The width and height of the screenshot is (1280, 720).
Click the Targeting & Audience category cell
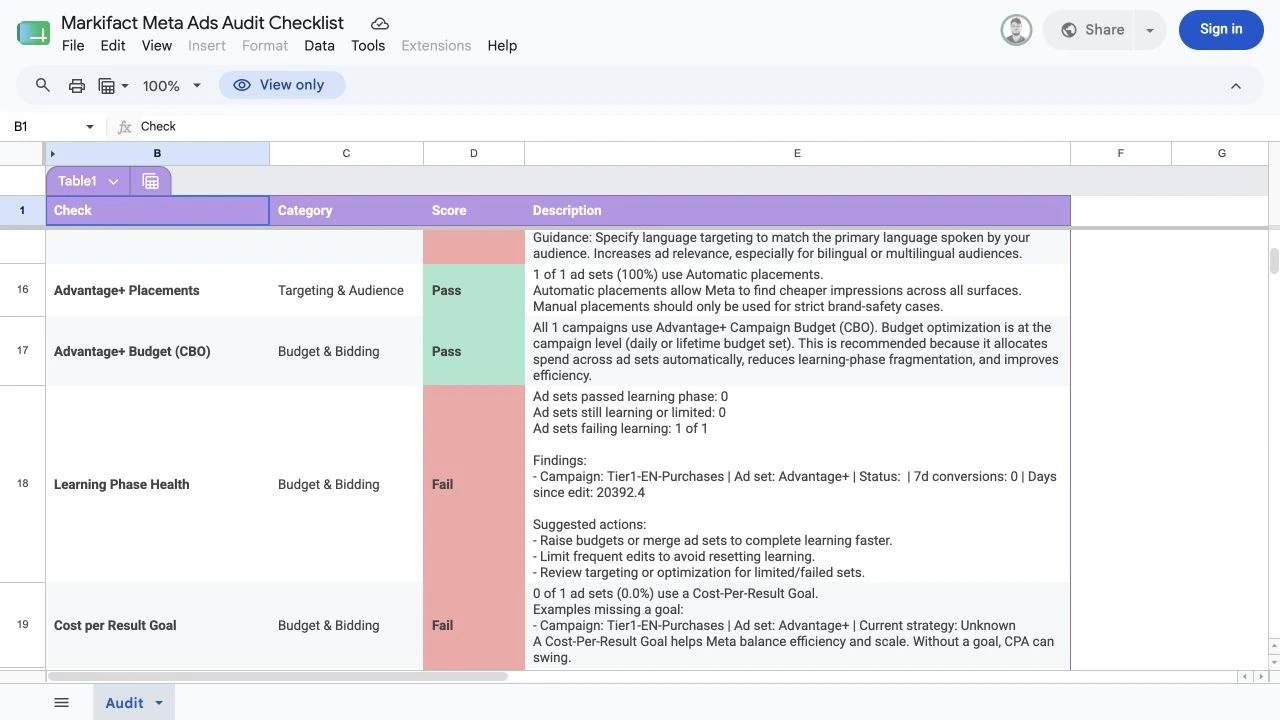pyautogui.click(x=346, y=291)
